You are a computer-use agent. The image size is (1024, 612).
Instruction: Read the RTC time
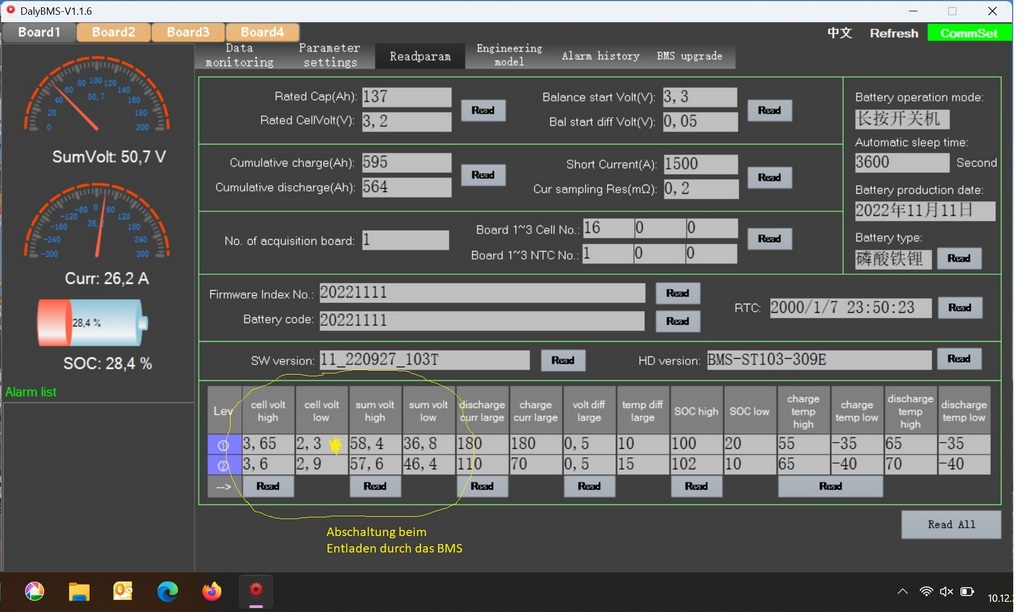(960, 308)
